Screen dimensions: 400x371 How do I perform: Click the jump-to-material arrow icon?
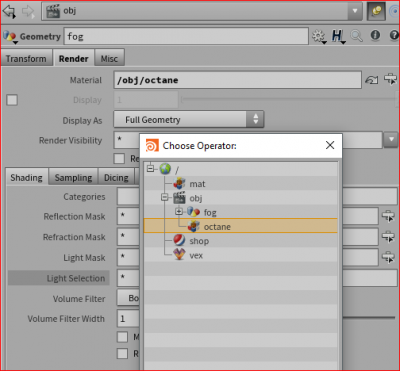[372, 80]
